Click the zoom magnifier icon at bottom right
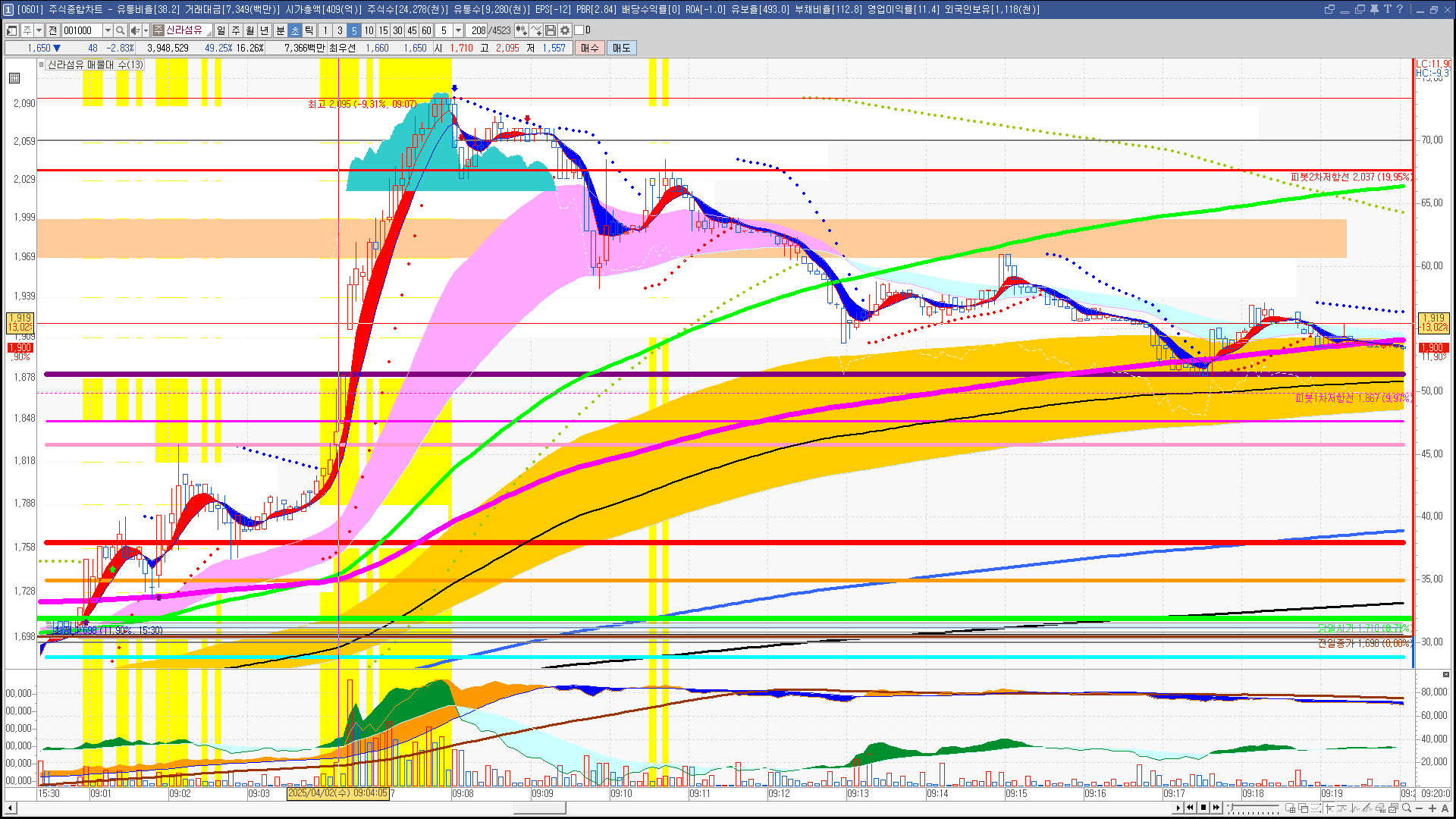 point(1407,808)
